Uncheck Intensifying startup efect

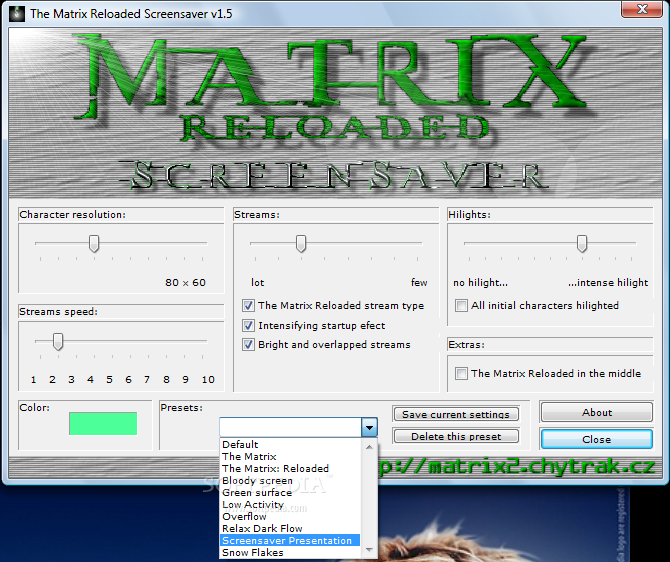point(248,326)
